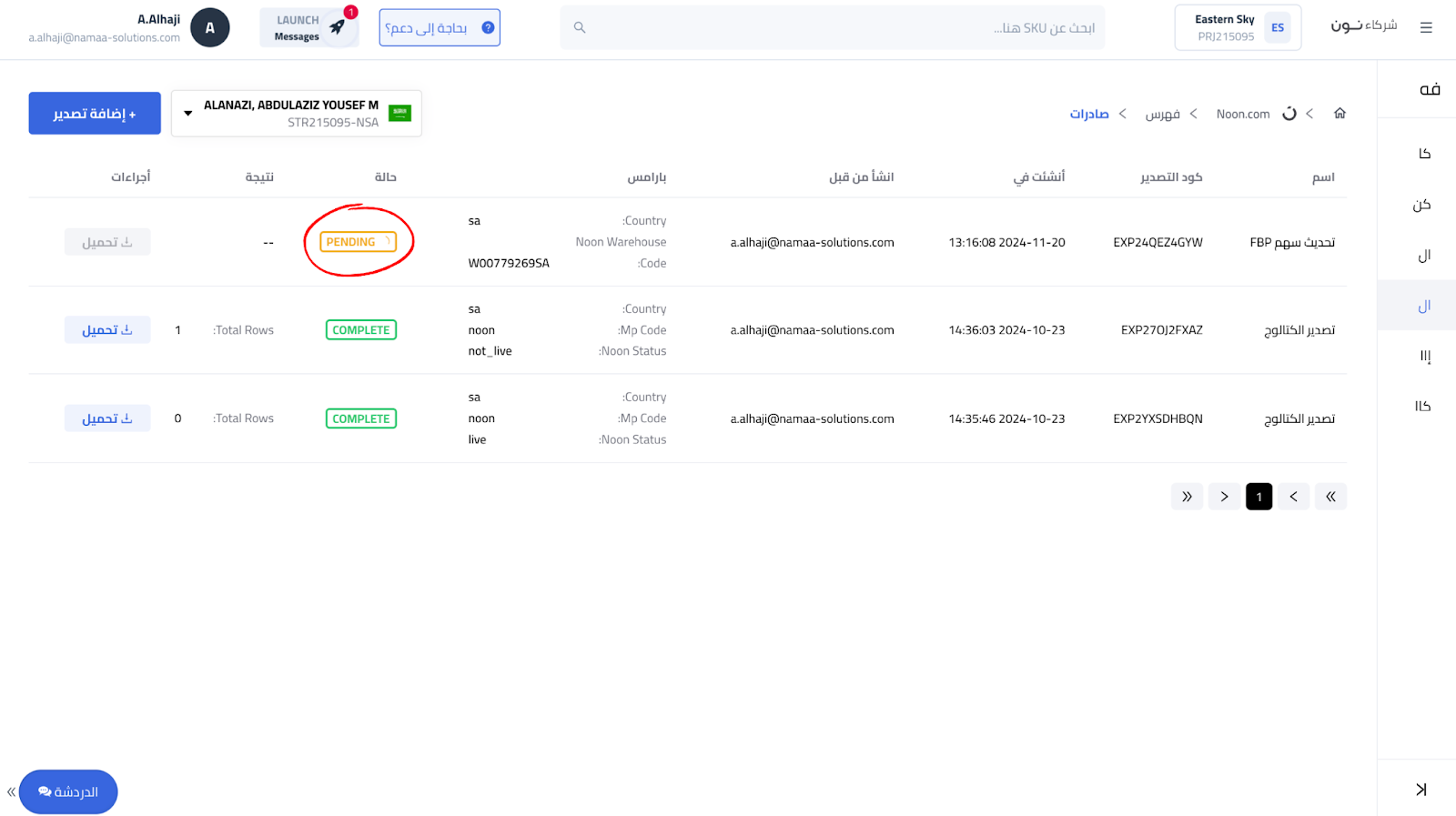Open the hamburger menu icon
This screenshot has height=816, width=1456.
pyautogui.click(x=1426, y=27)
